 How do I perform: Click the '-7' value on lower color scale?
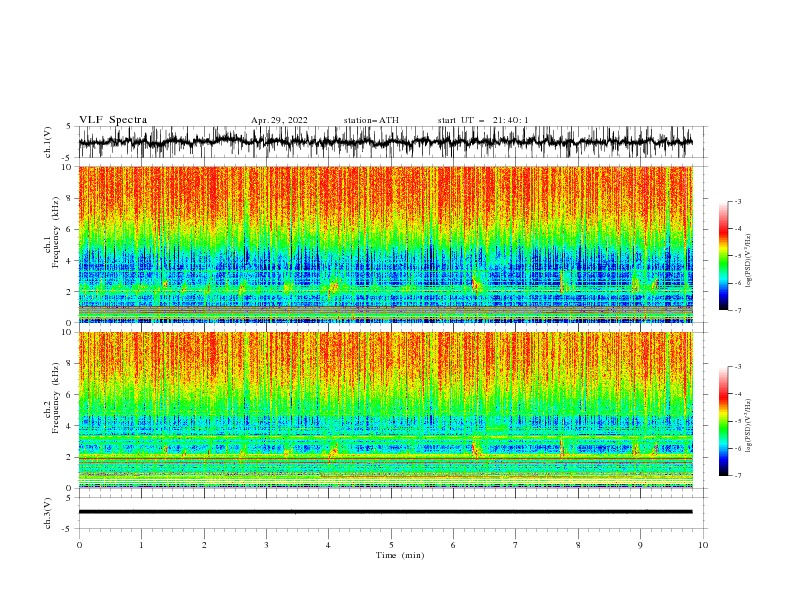[737, 476]
